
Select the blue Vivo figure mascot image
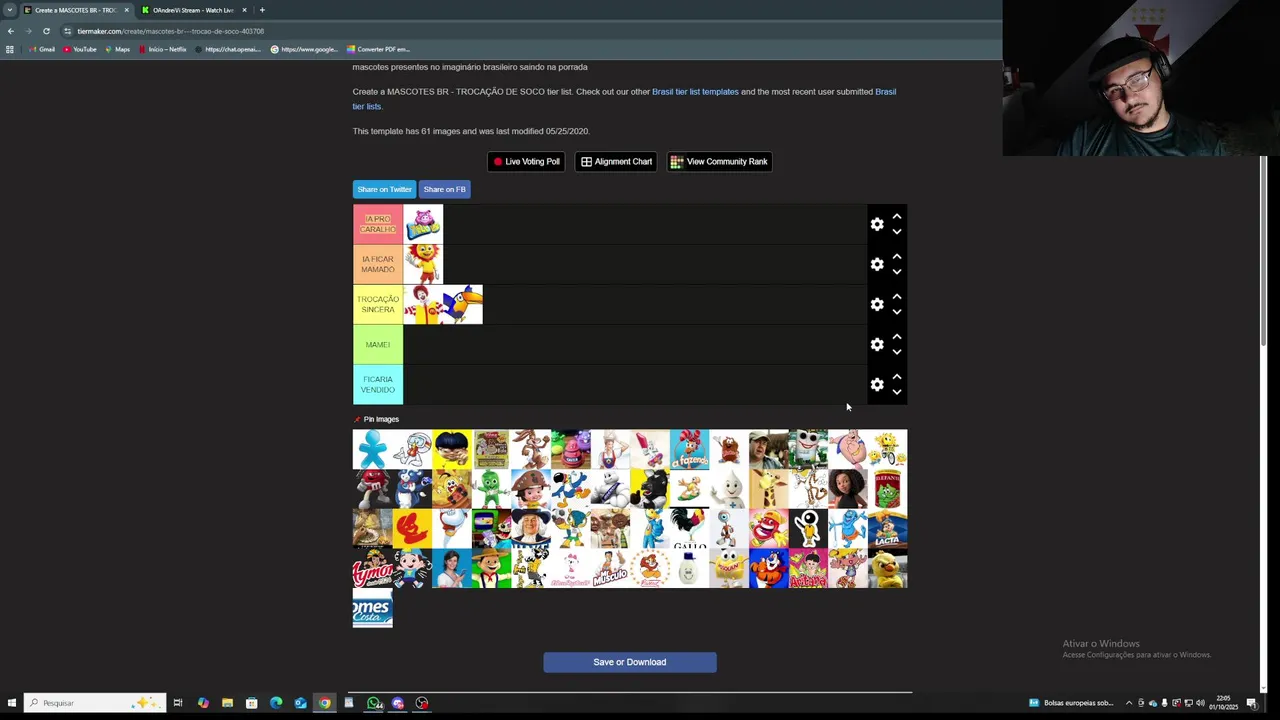tap(373, 449)
